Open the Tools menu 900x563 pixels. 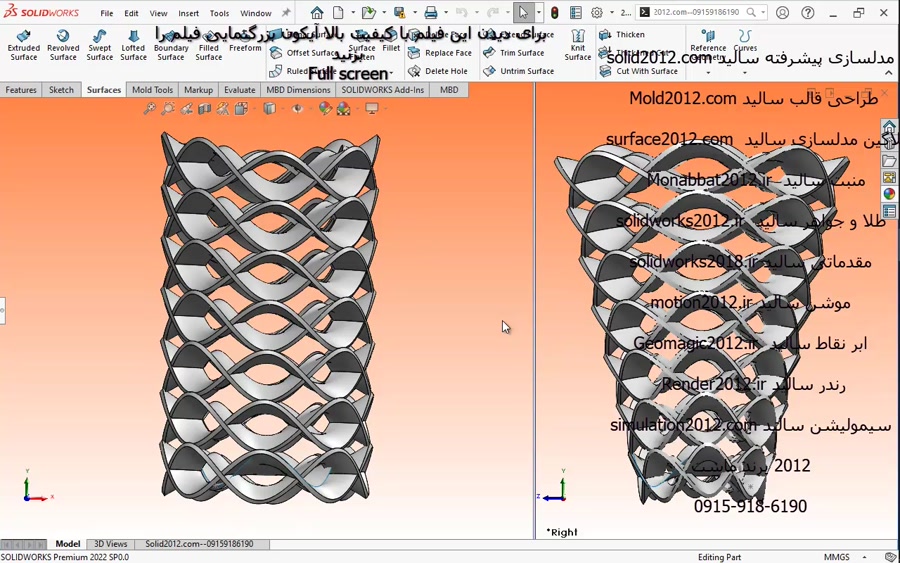click(219, 13)
